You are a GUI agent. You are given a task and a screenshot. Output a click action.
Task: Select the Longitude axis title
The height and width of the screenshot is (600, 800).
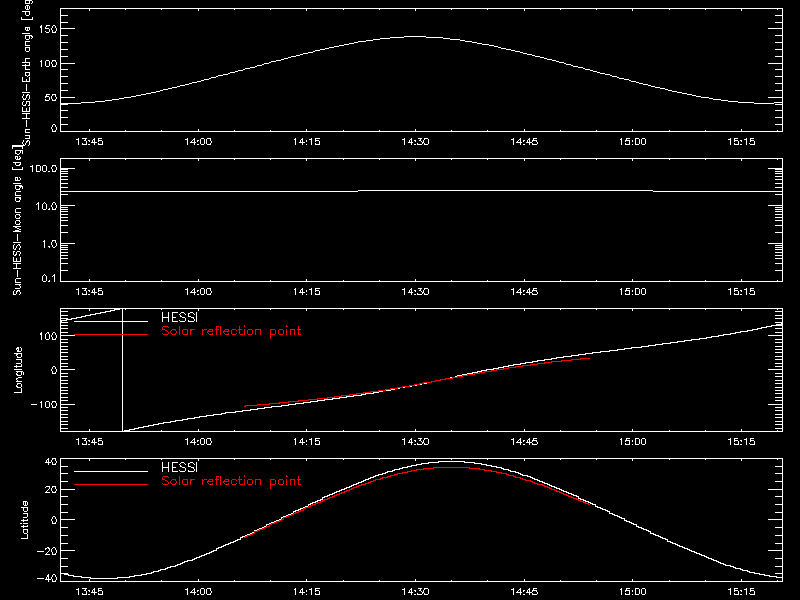pyautogui.click(x=18, y=370)
